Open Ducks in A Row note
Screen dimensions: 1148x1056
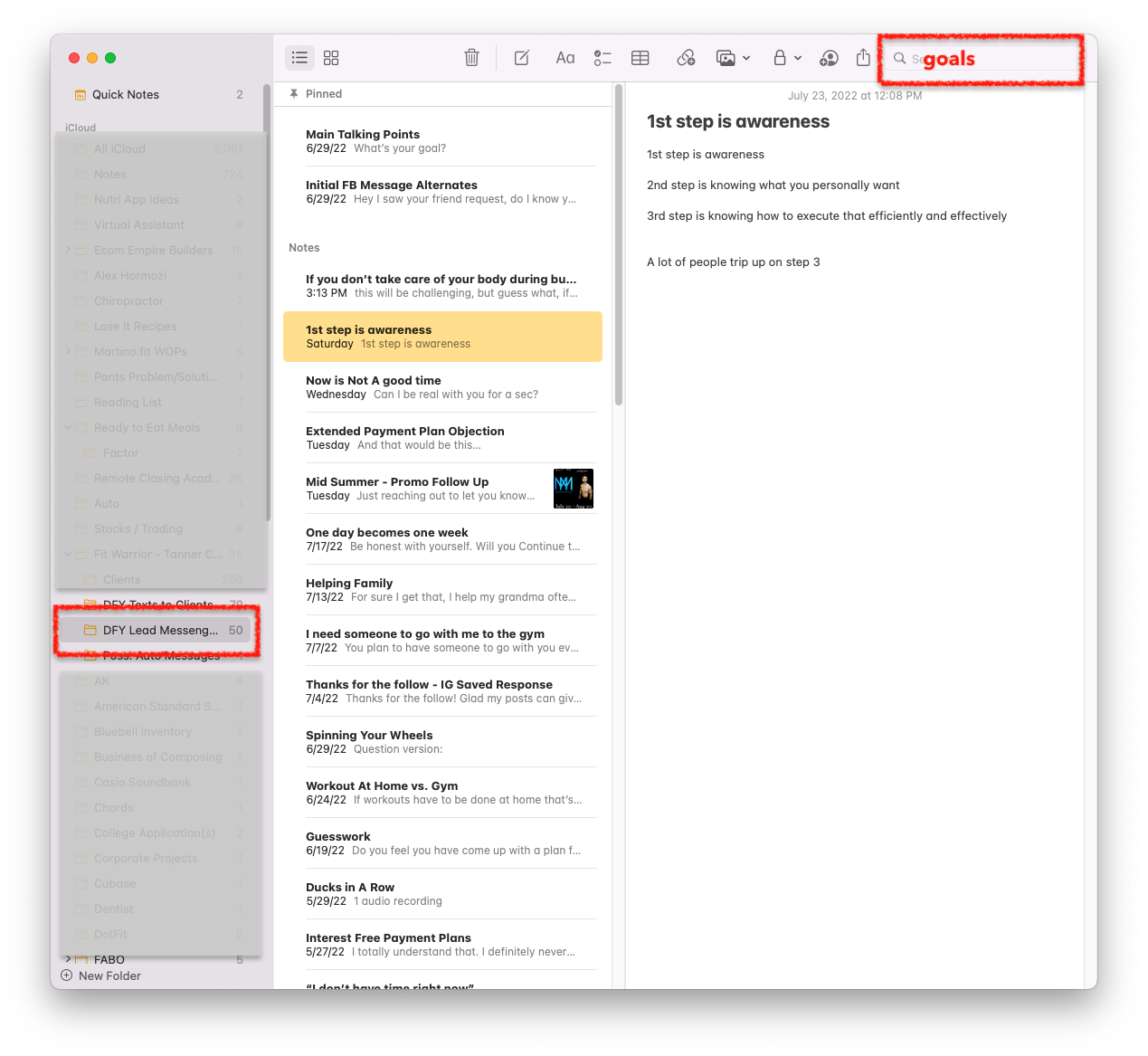[442, 894]
